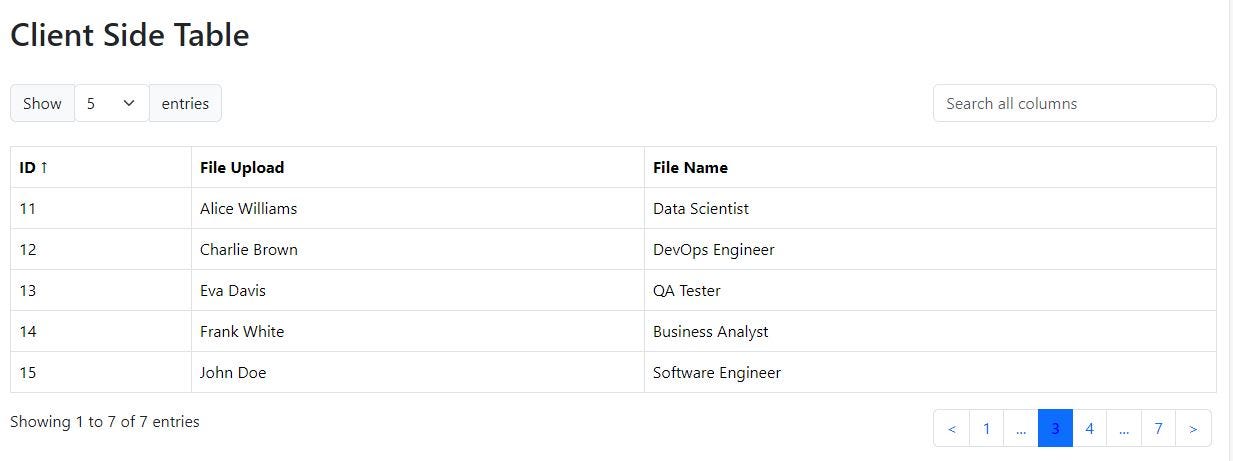
Task: Click the Business Analyst cell
Action: coord(711,332)
